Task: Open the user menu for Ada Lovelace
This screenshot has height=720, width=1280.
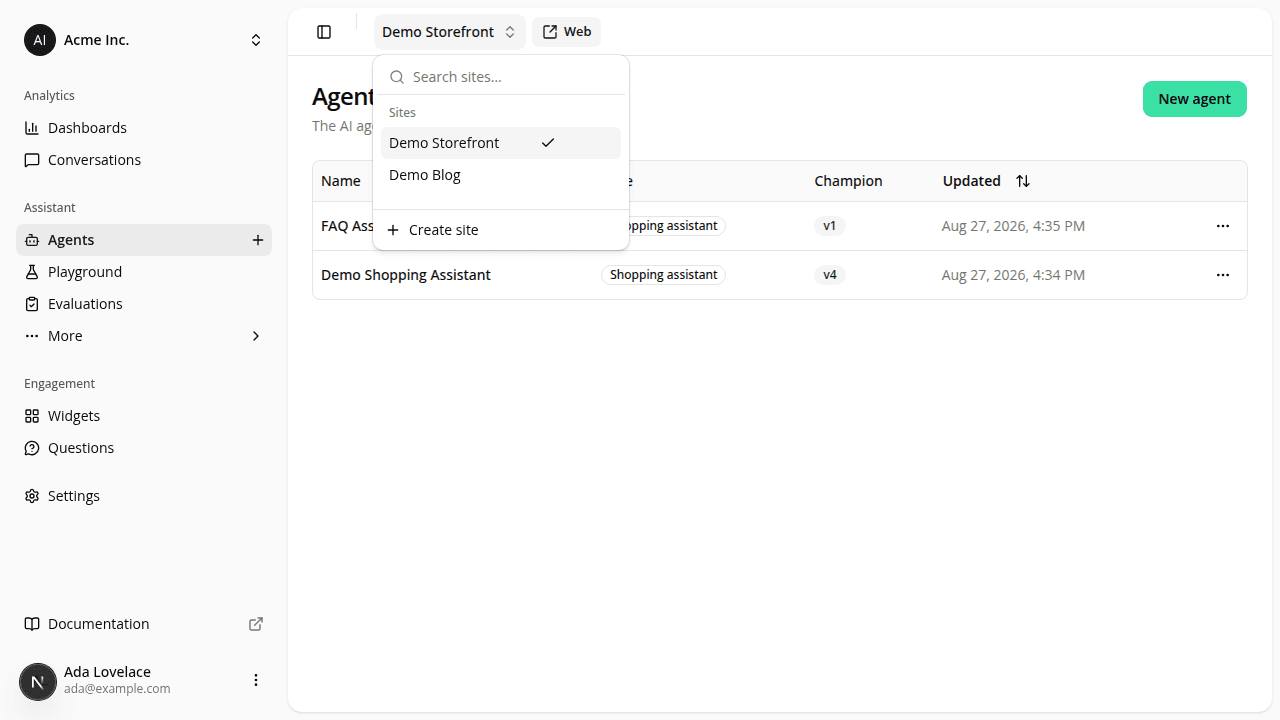Action: click(x=256, y=680)
